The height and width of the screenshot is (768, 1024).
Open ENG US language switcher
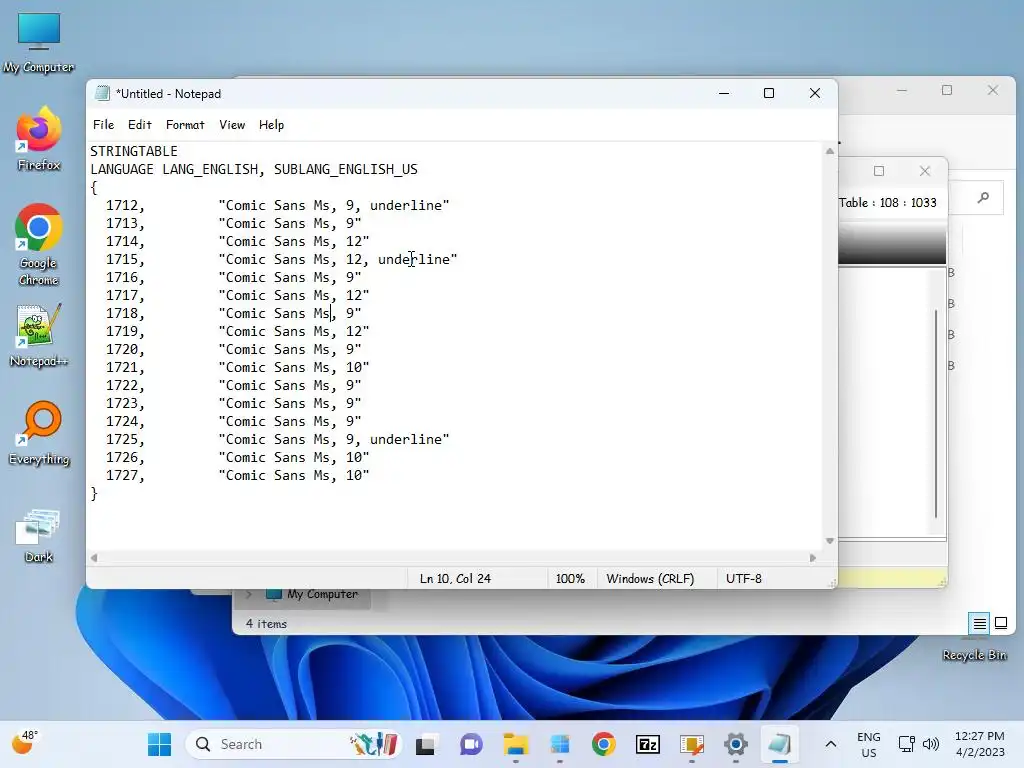[x=869, y=744]
